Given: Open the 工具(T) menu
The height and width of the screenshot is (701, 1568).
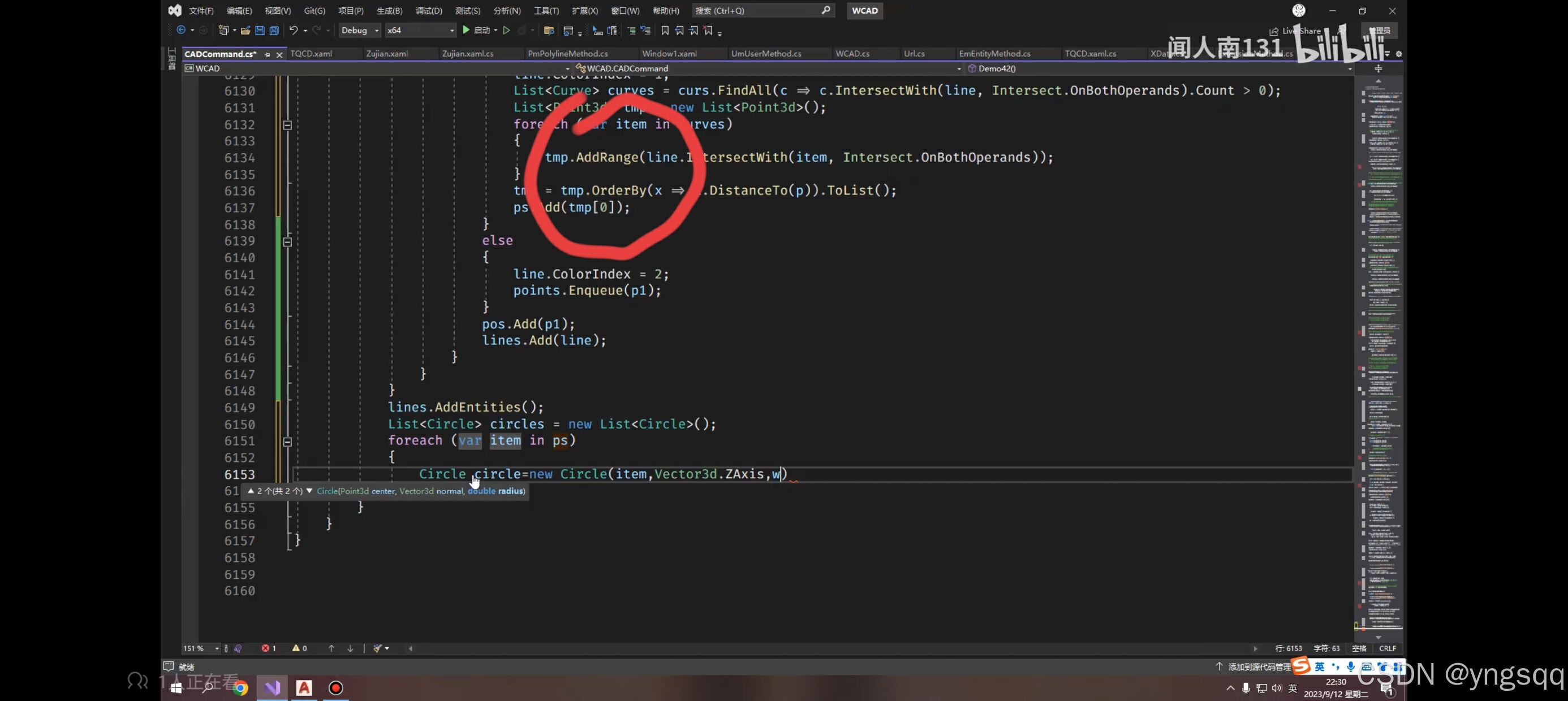Looking at the screenshot, I should pyautogui.click(x=546, y=10).
